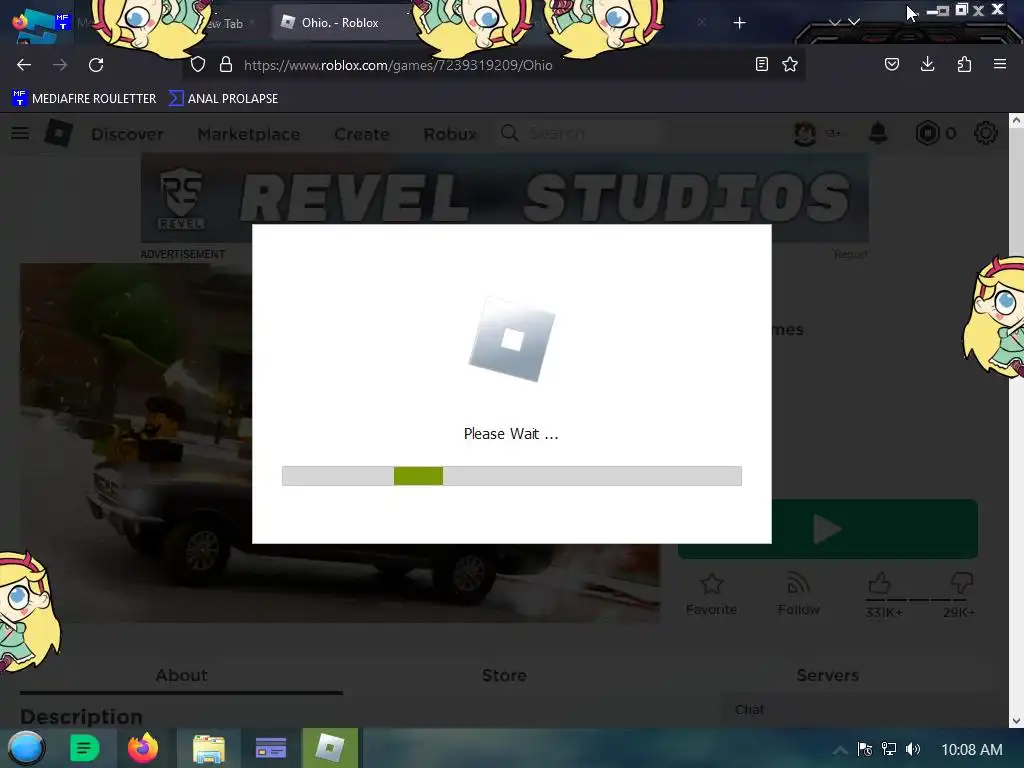Open the user avatar profile icon
This screenshot has height=768, width=1024.
805,133
